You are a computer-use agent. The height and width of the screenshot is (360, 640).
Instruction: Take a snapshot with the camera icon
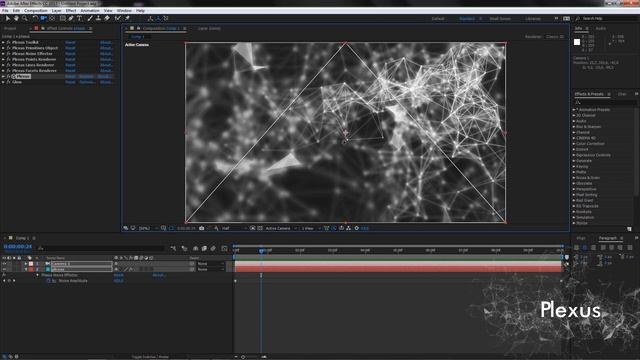click(x=202, y=228)
